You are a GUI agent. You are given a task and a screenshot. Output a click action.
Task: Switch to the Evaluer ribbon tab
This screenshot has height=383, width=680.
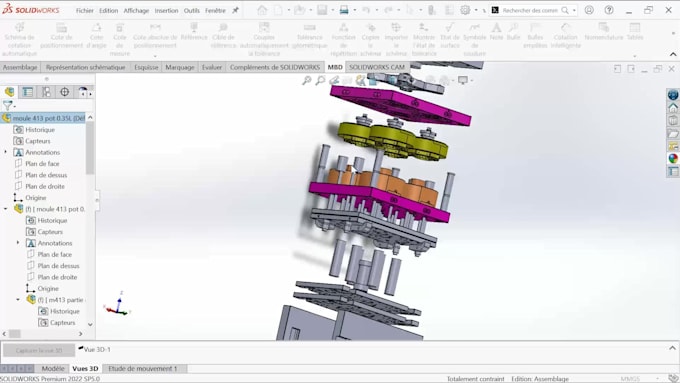click(212, 67)
